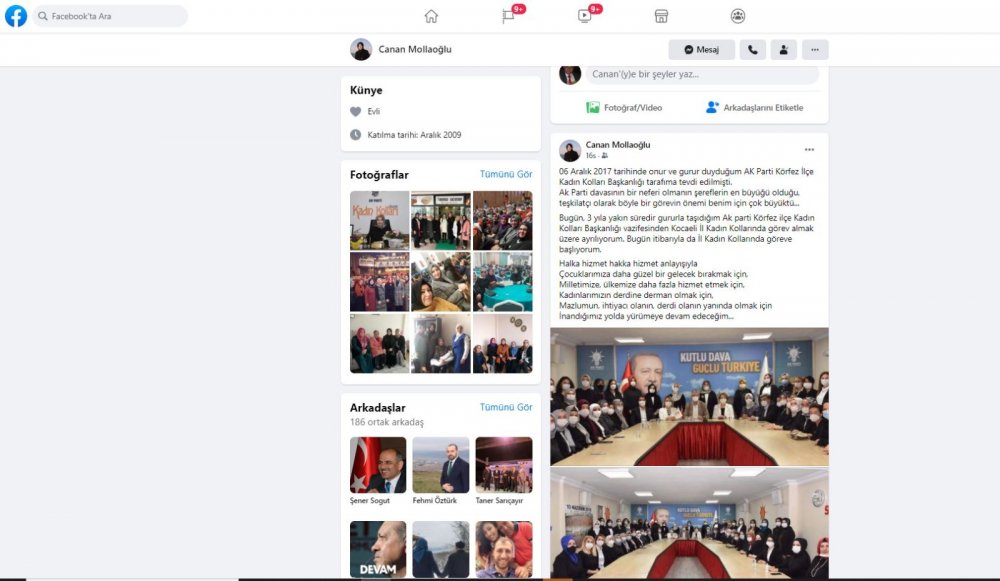Open Canan Mollaoğlu post author name
The image size is (1000, 581).
618,145
